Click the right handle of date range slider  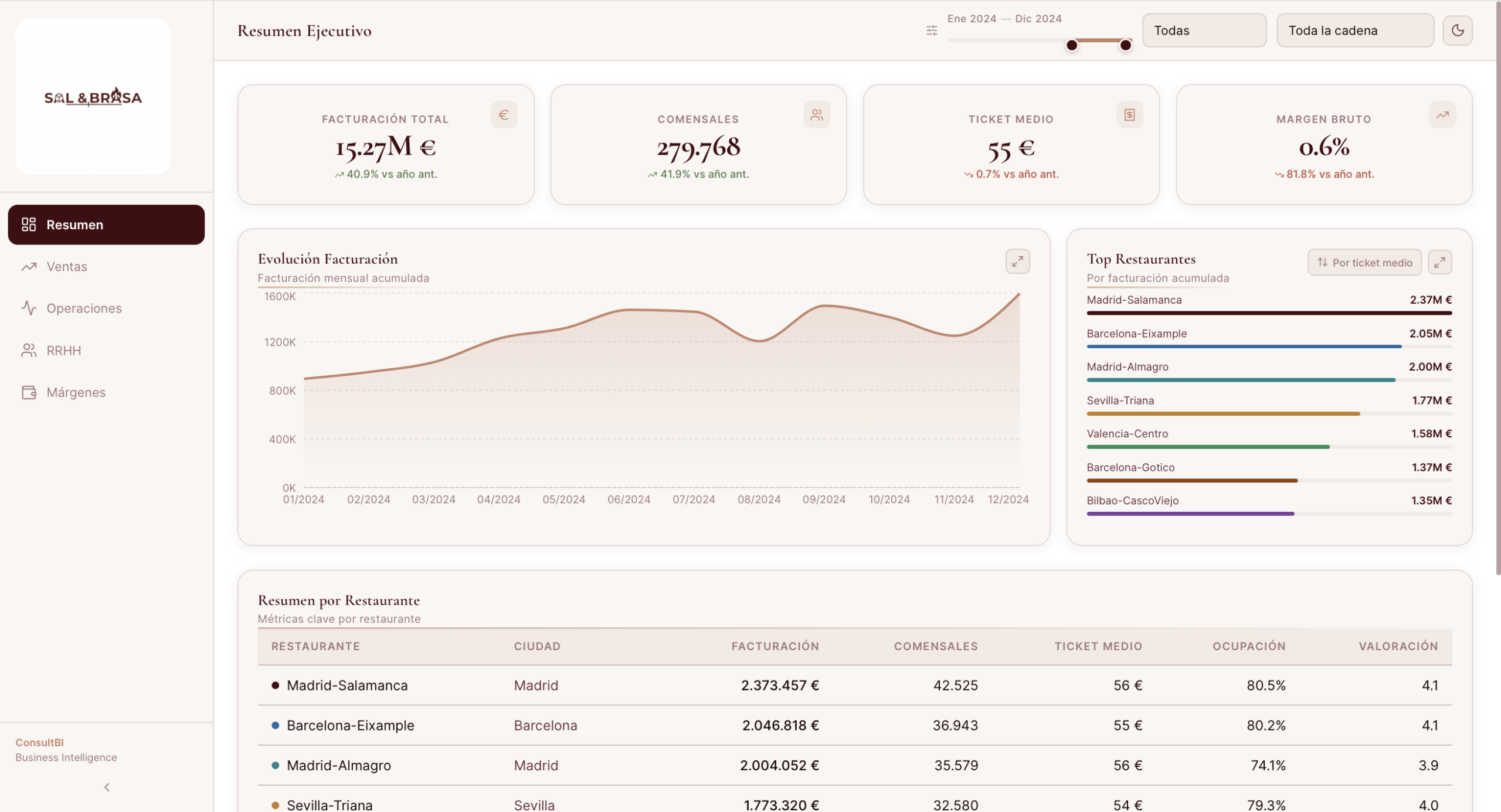pyautogui.click(x=1125, y=45)
